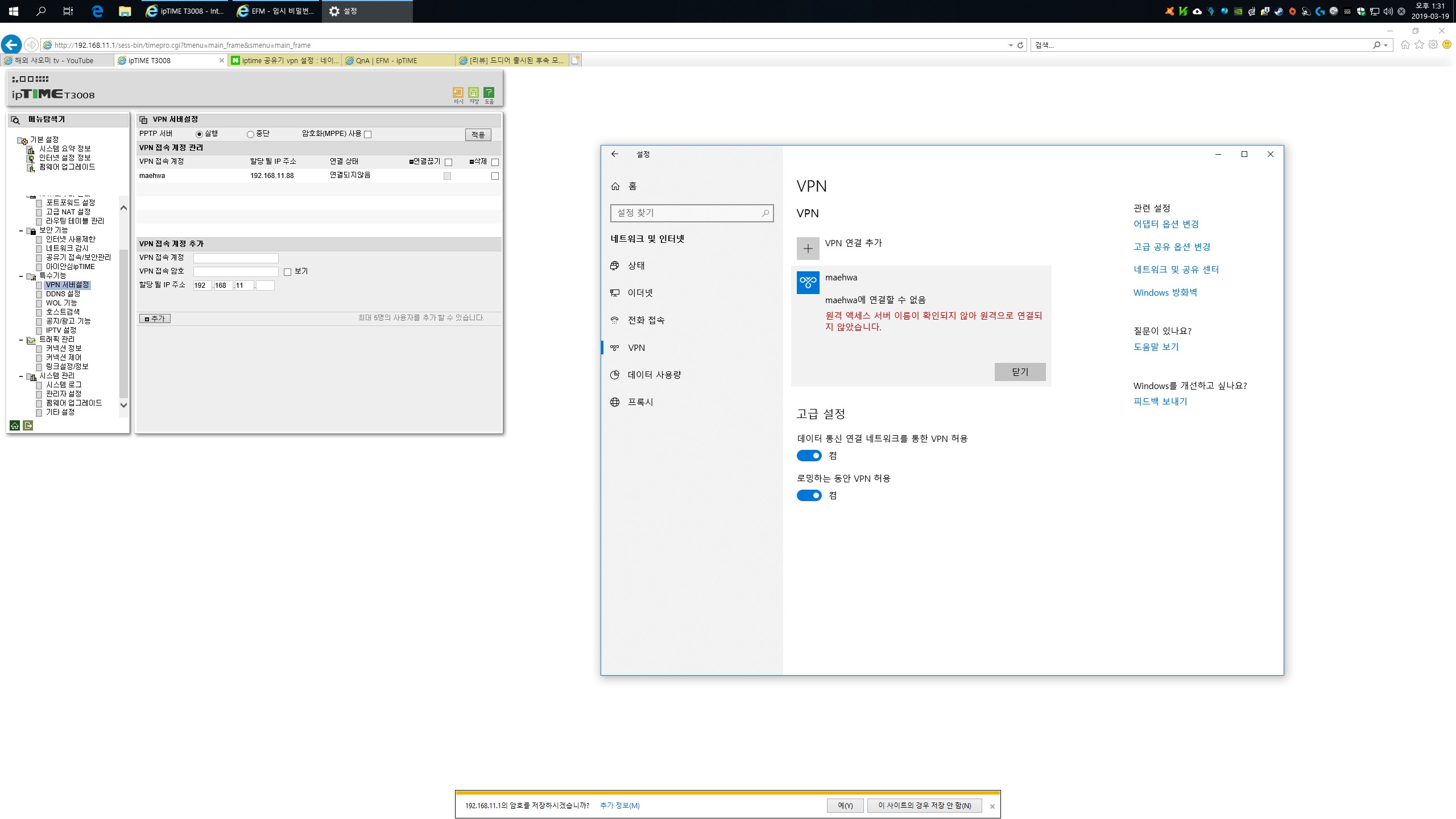
Task: Click the 메뉴탐색기 magnifier icon
Action: (16, 119)
